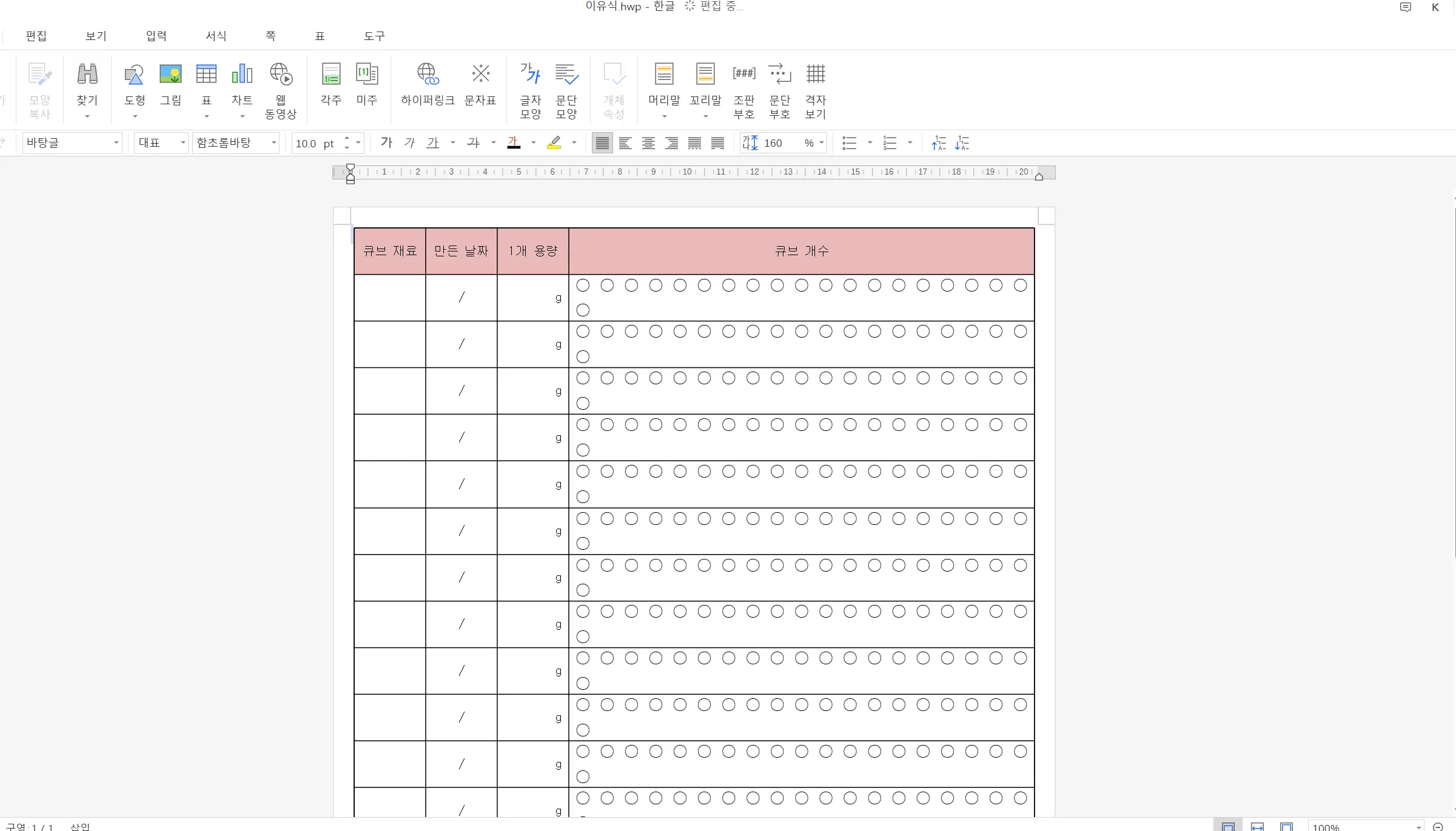Open the 서식 menu
This screenshot has height=831, width=1456.
click(x=216, y=36)
